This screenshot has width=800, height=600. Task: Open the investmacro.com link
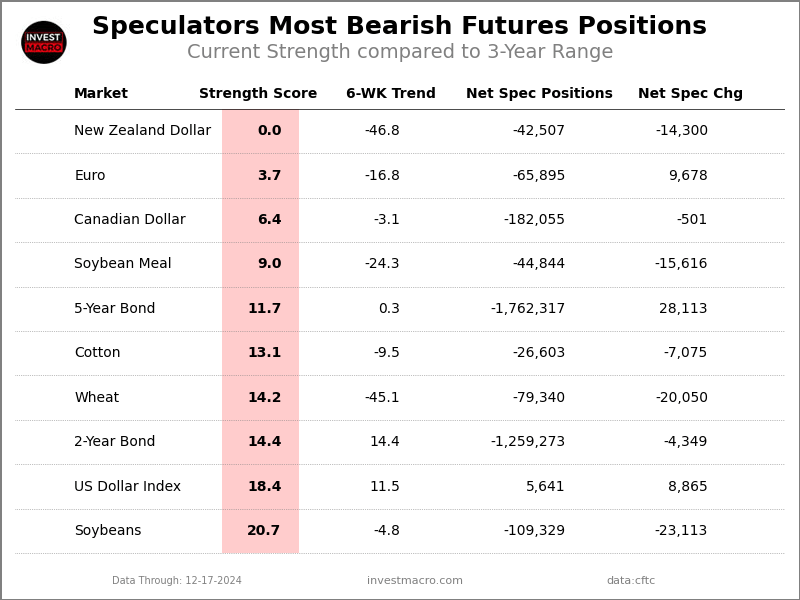pos(415,581)
